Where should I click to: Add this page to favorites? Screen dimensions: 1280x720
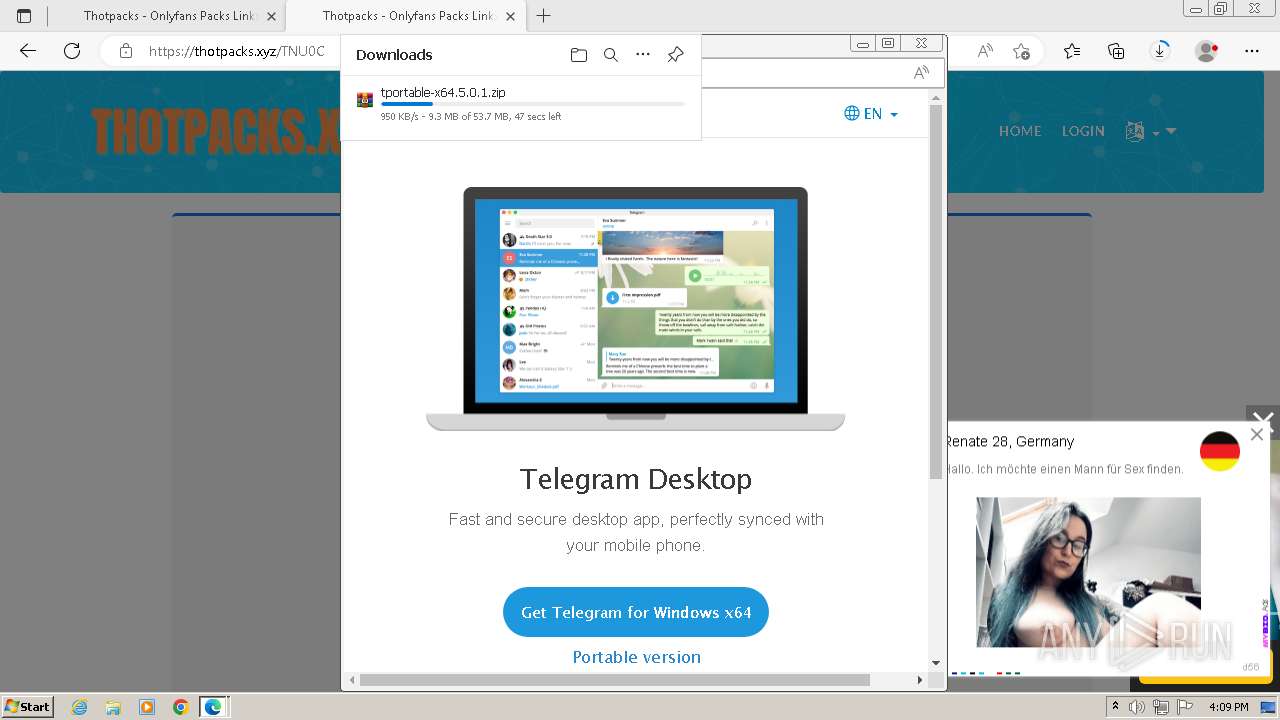coord(1021,51)
